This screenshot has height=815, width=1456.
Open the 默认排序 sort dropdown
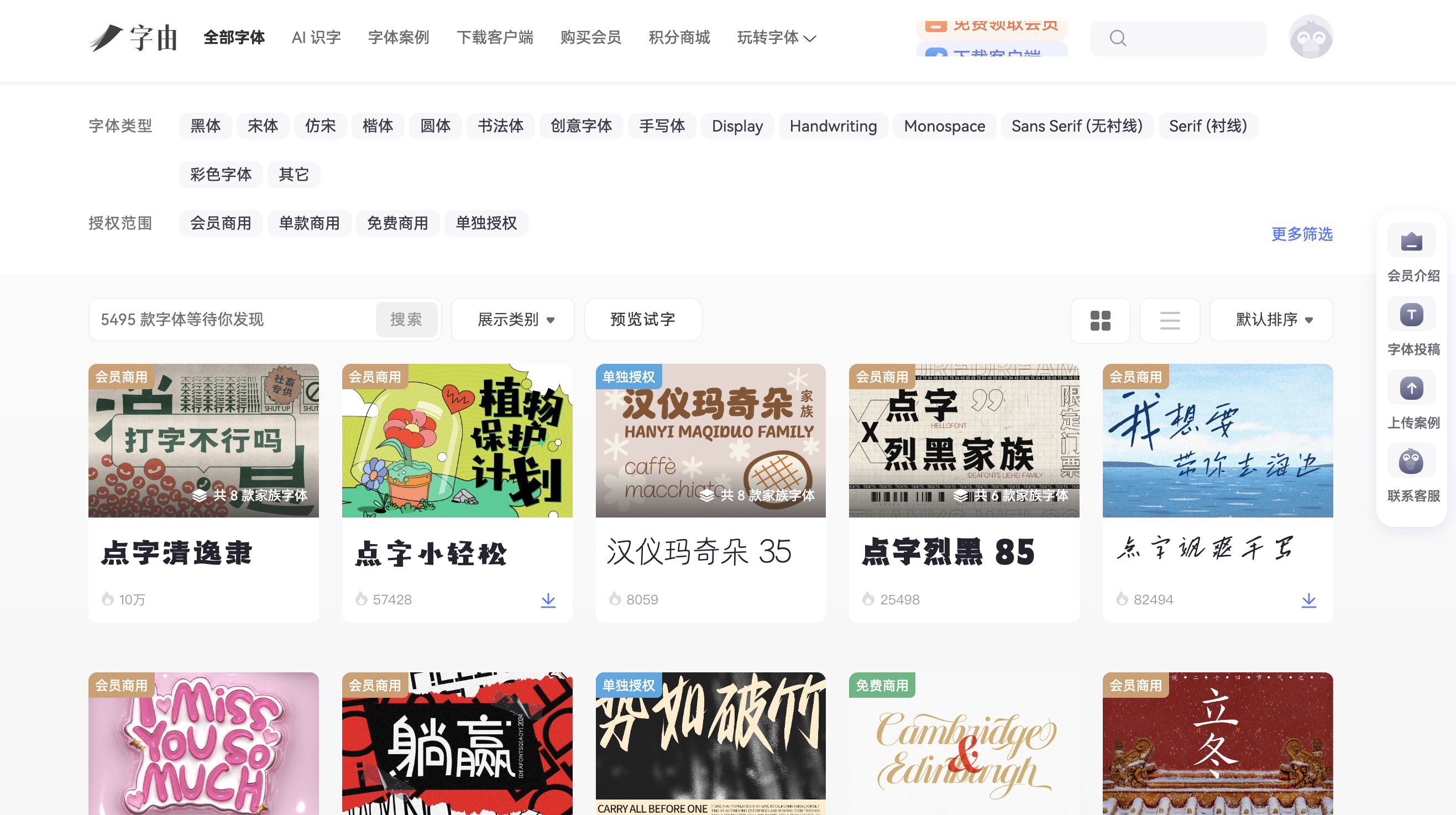(x=1271, y=320)
